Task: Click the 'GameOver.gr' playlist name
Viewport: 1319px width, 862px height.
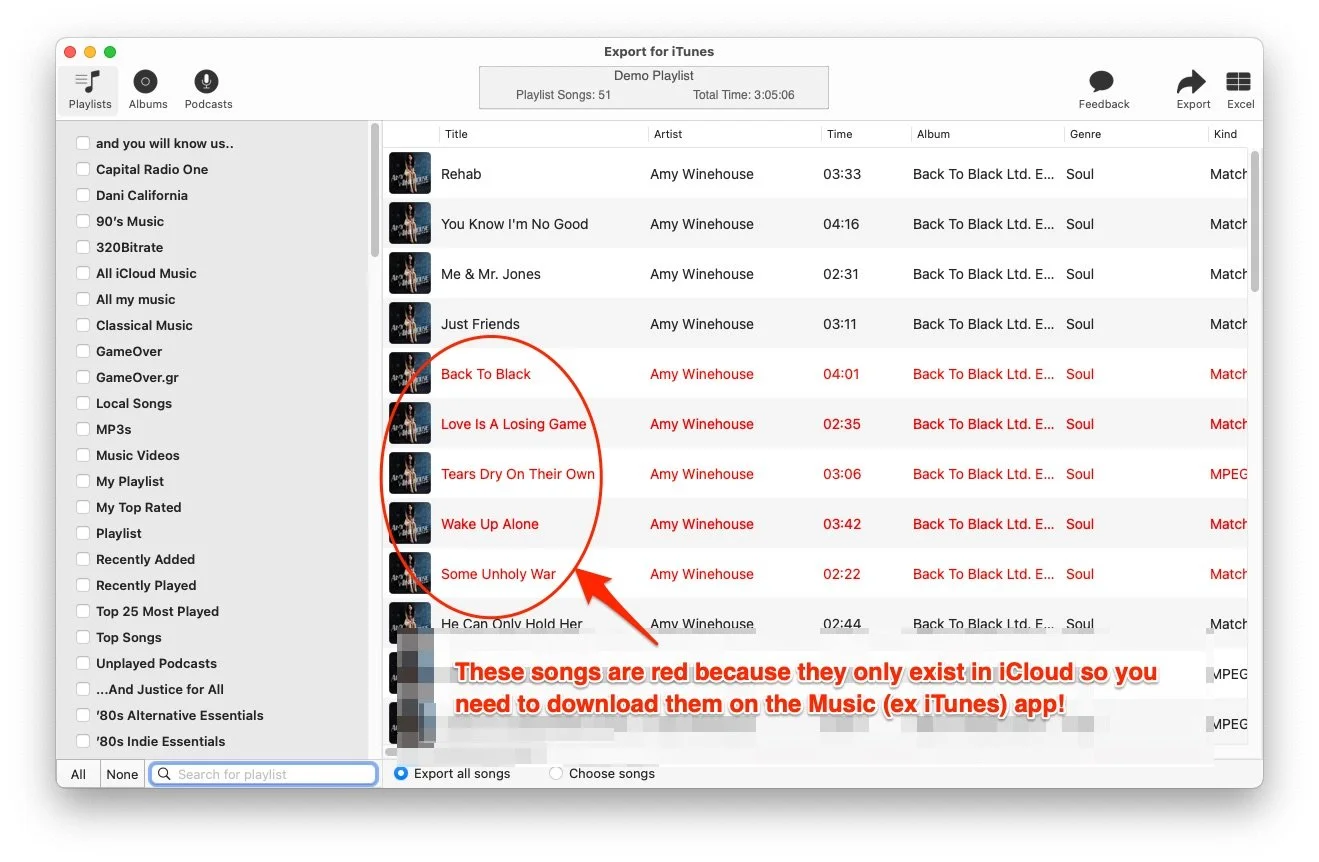Action: coord(137,377)
